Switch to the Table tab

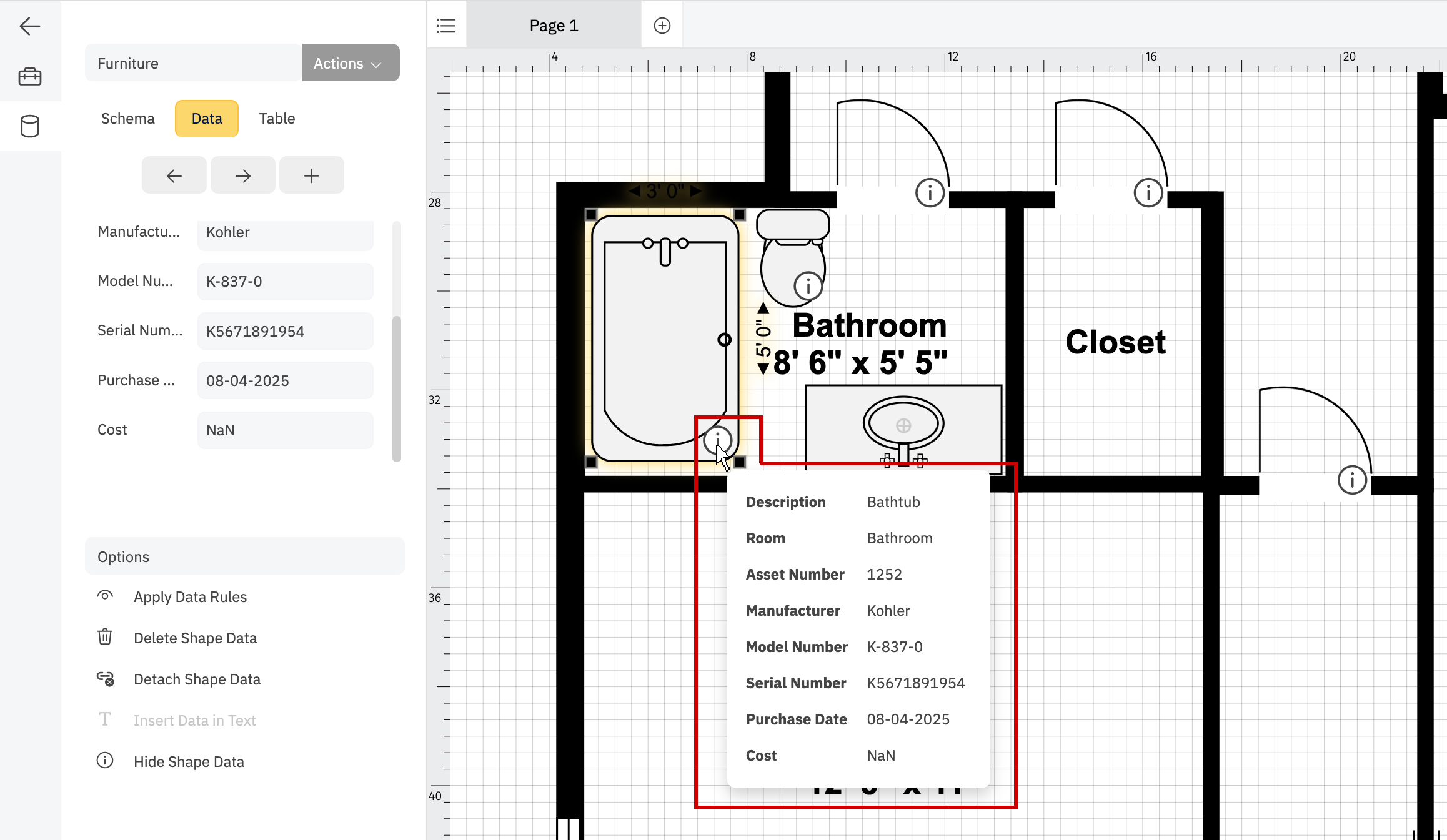(x=277, y=118)
